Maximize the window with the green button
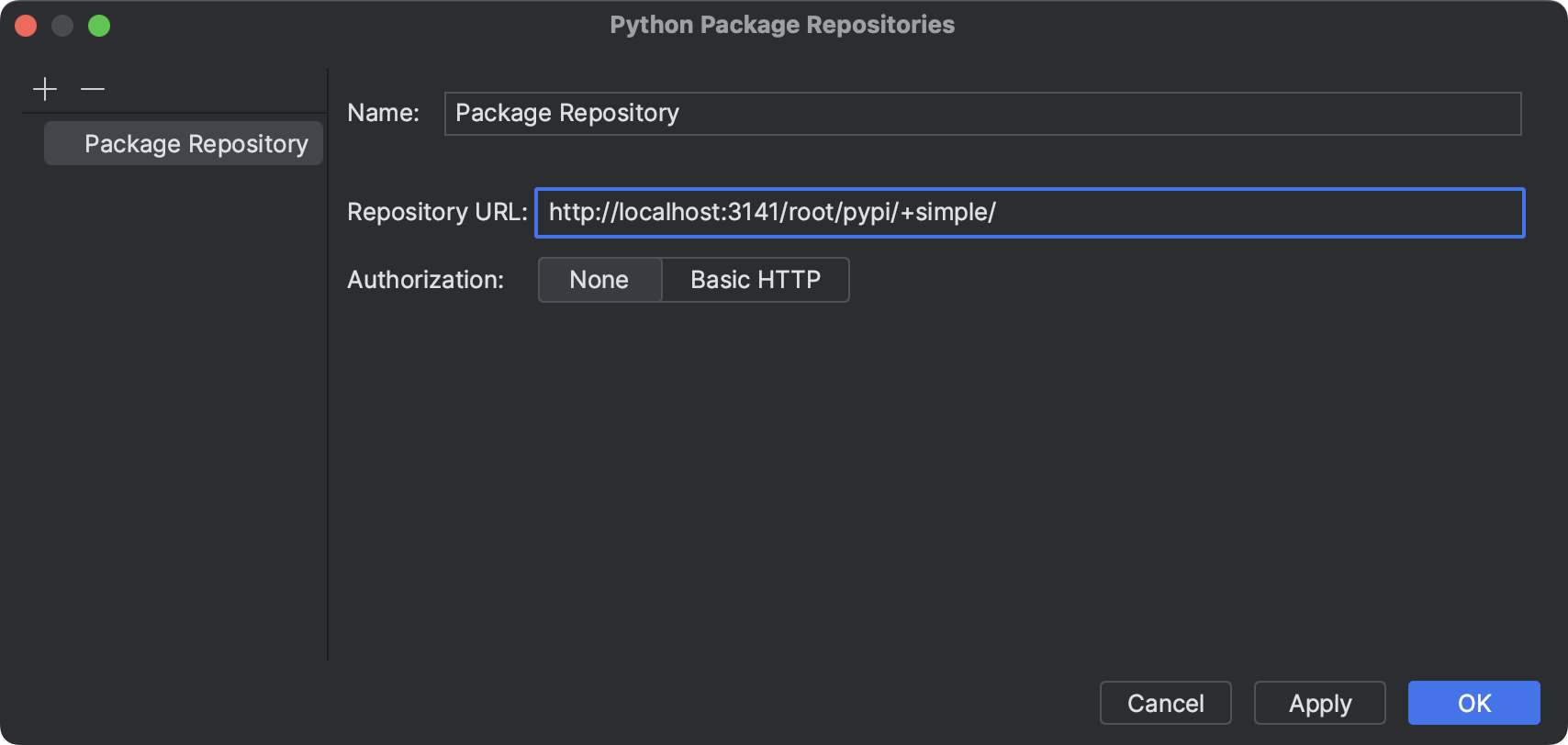 (99, 26)
